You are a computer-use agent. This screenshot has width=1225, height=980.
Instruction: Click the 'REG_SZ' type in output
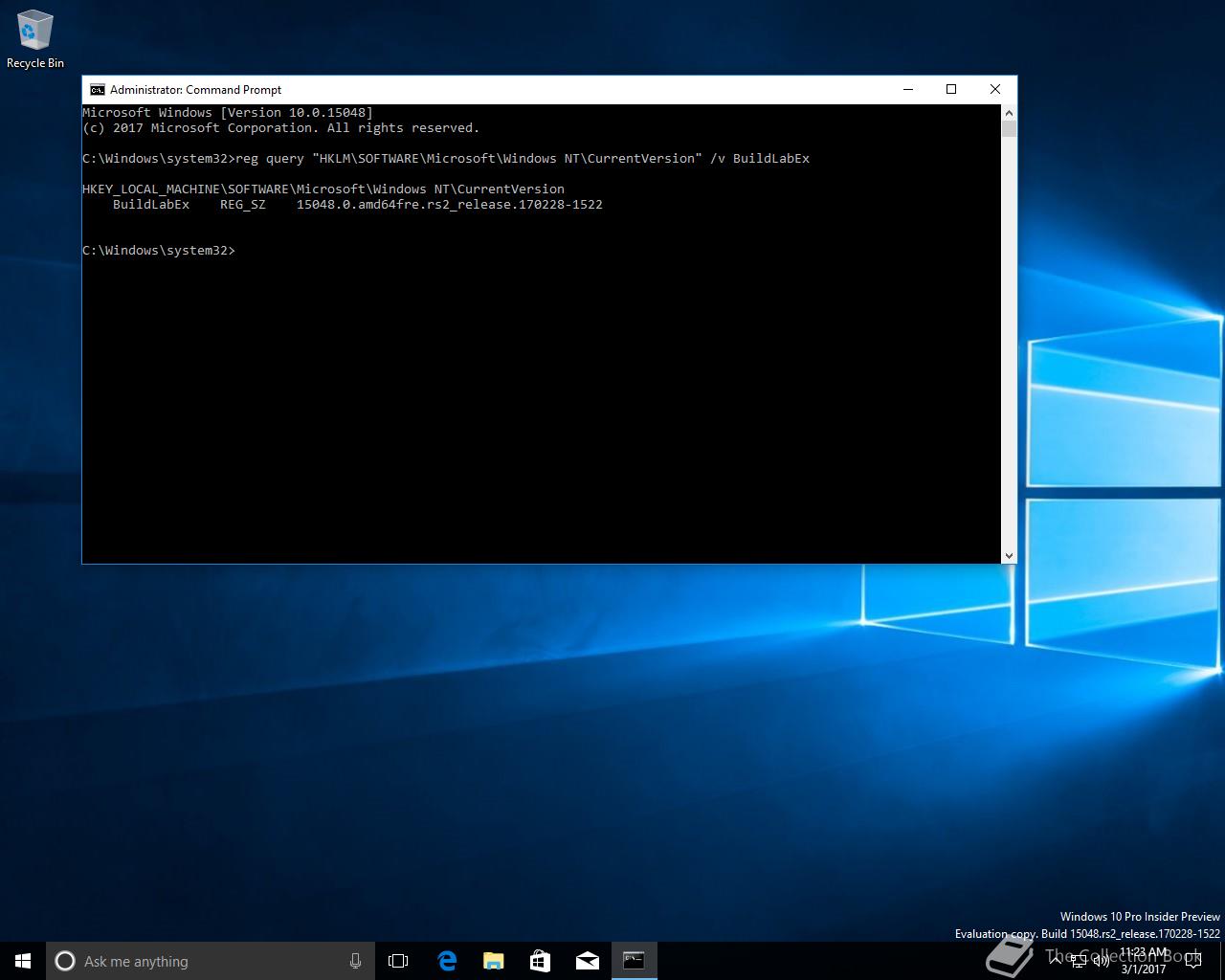[x=243, y=205]
